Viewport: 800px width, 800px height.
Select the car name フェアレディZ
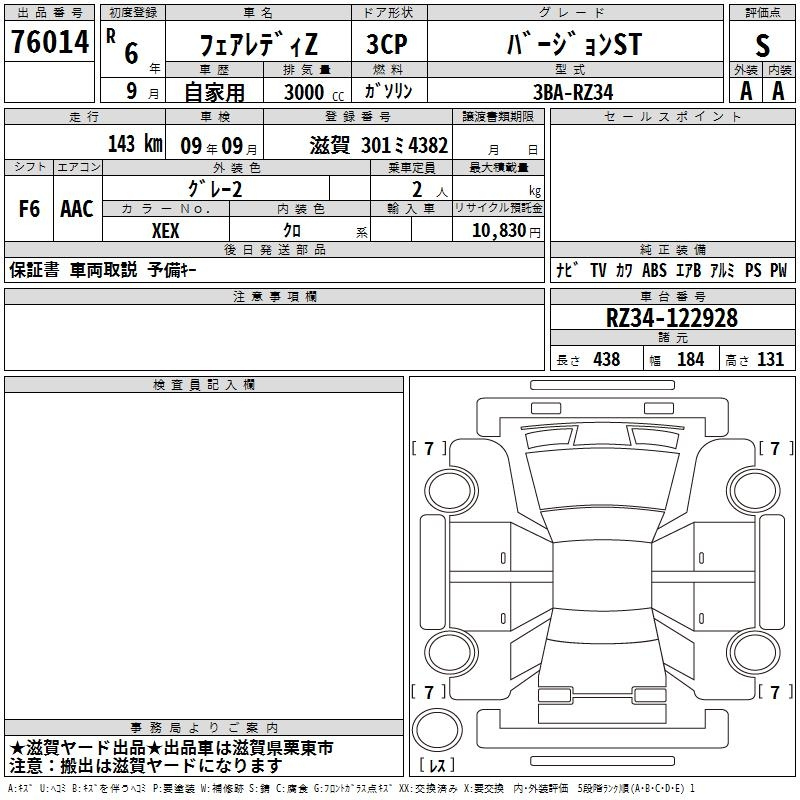point(259,45)
